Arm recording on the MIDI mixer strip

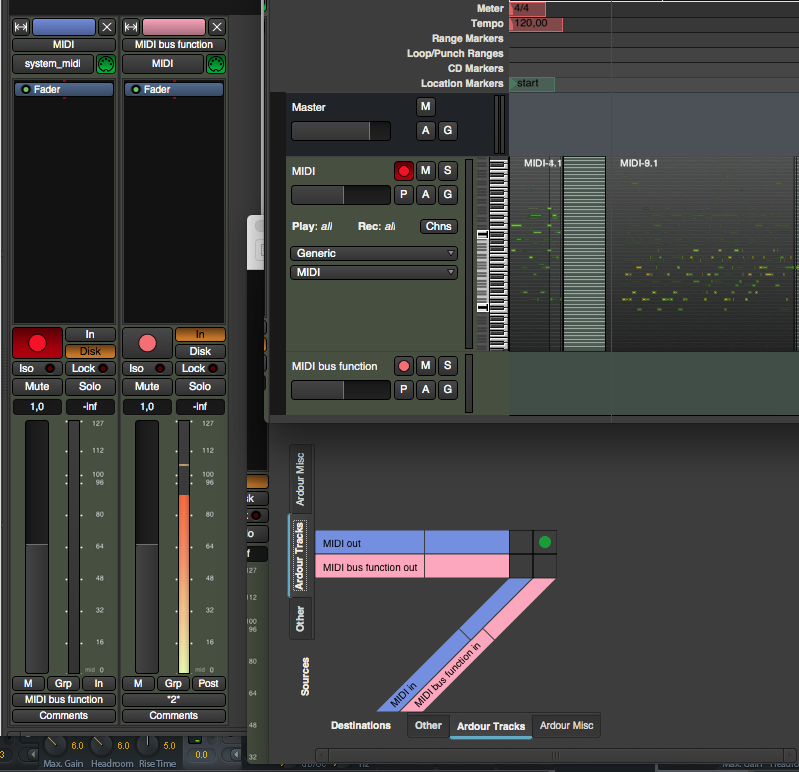(x=37, y=343)
